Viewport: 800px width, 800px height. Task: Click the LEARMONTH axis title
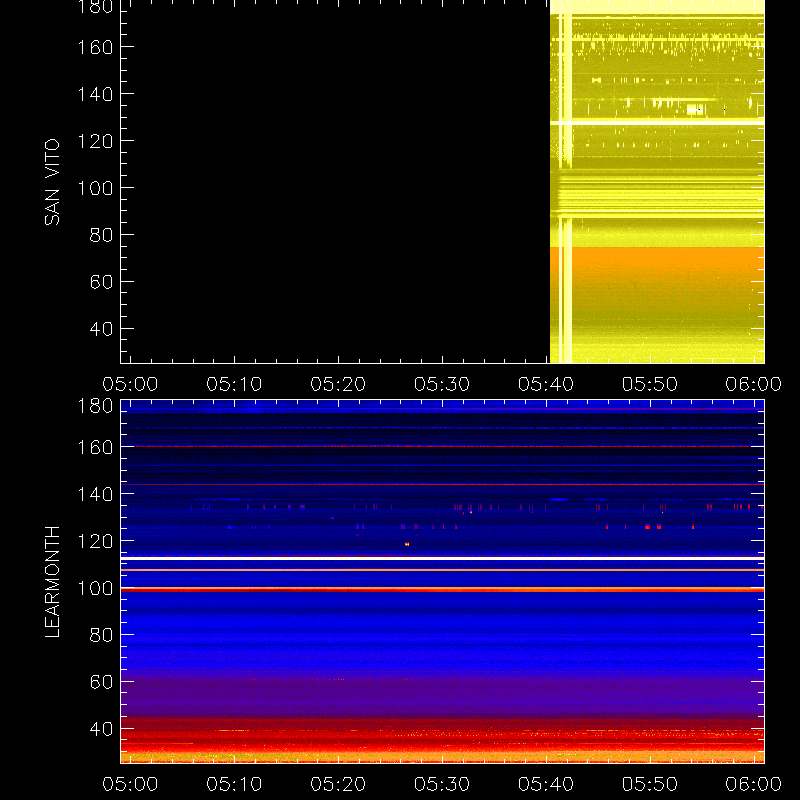click(52, 582)
